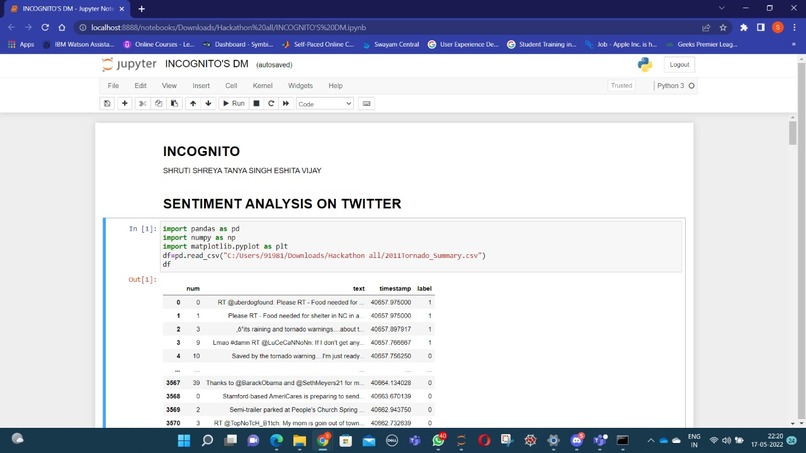Click the timestamp column header
This screenshot has width=806, height=453.
tap(395, 289)
